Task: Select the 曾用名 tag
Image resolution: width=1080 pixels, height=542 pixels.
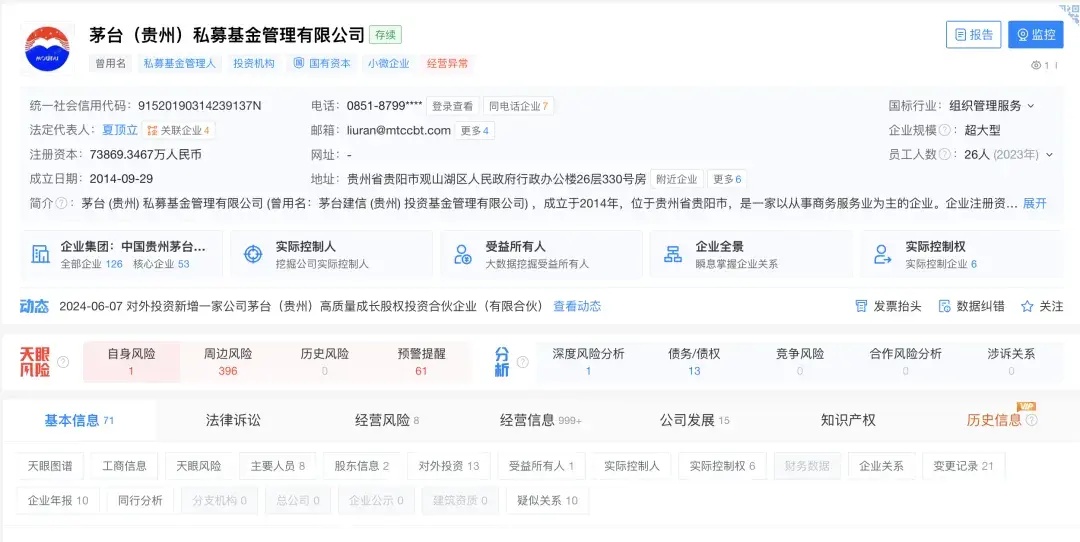Action: click(110, 63)
